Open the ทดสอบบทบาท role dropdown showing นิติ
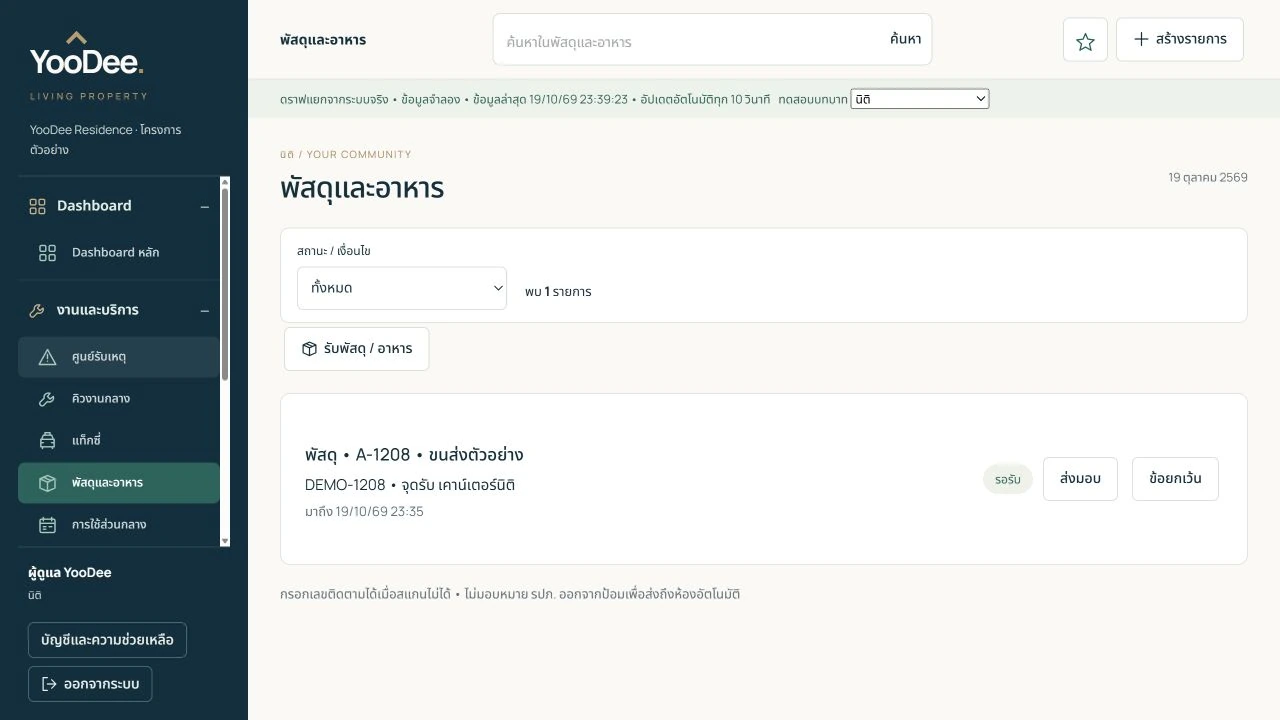Screen dimensions: 1280x720 pyautogui.click(x=919, y=99)
